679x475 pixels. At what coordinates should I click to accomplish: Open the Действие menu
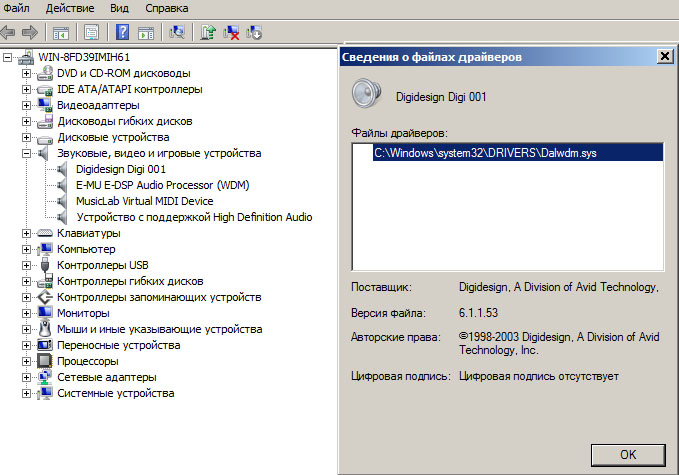click(x=70, y=8)
